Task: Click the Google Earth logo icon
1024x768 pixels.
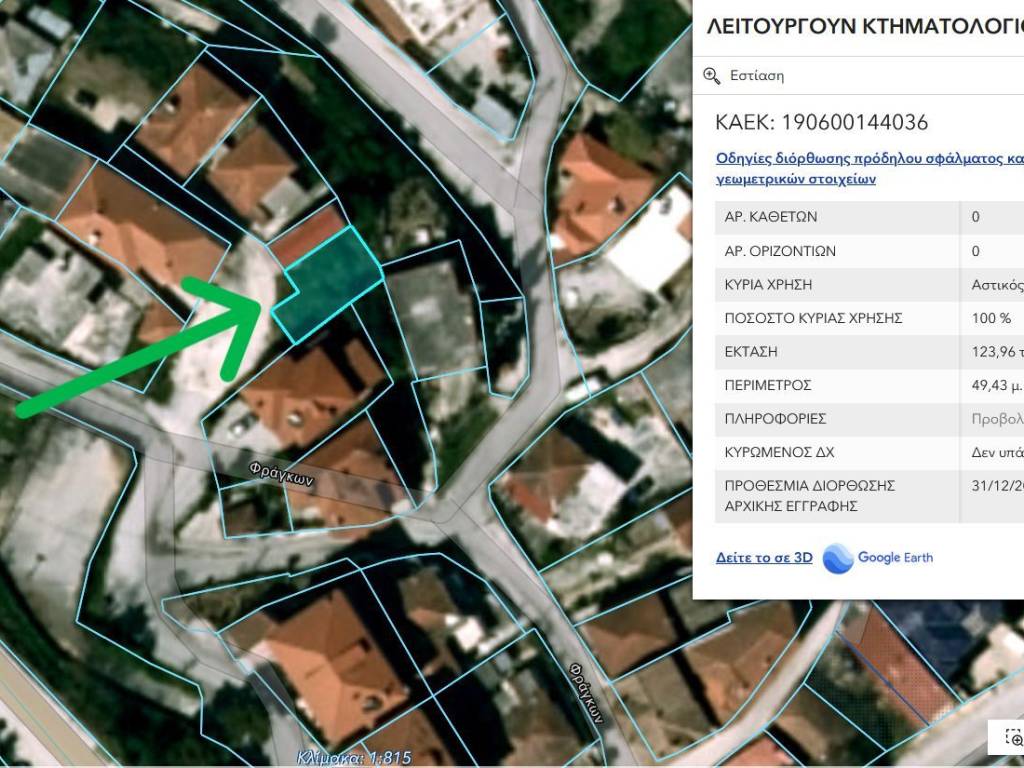Action: click(x=838, y=558)
